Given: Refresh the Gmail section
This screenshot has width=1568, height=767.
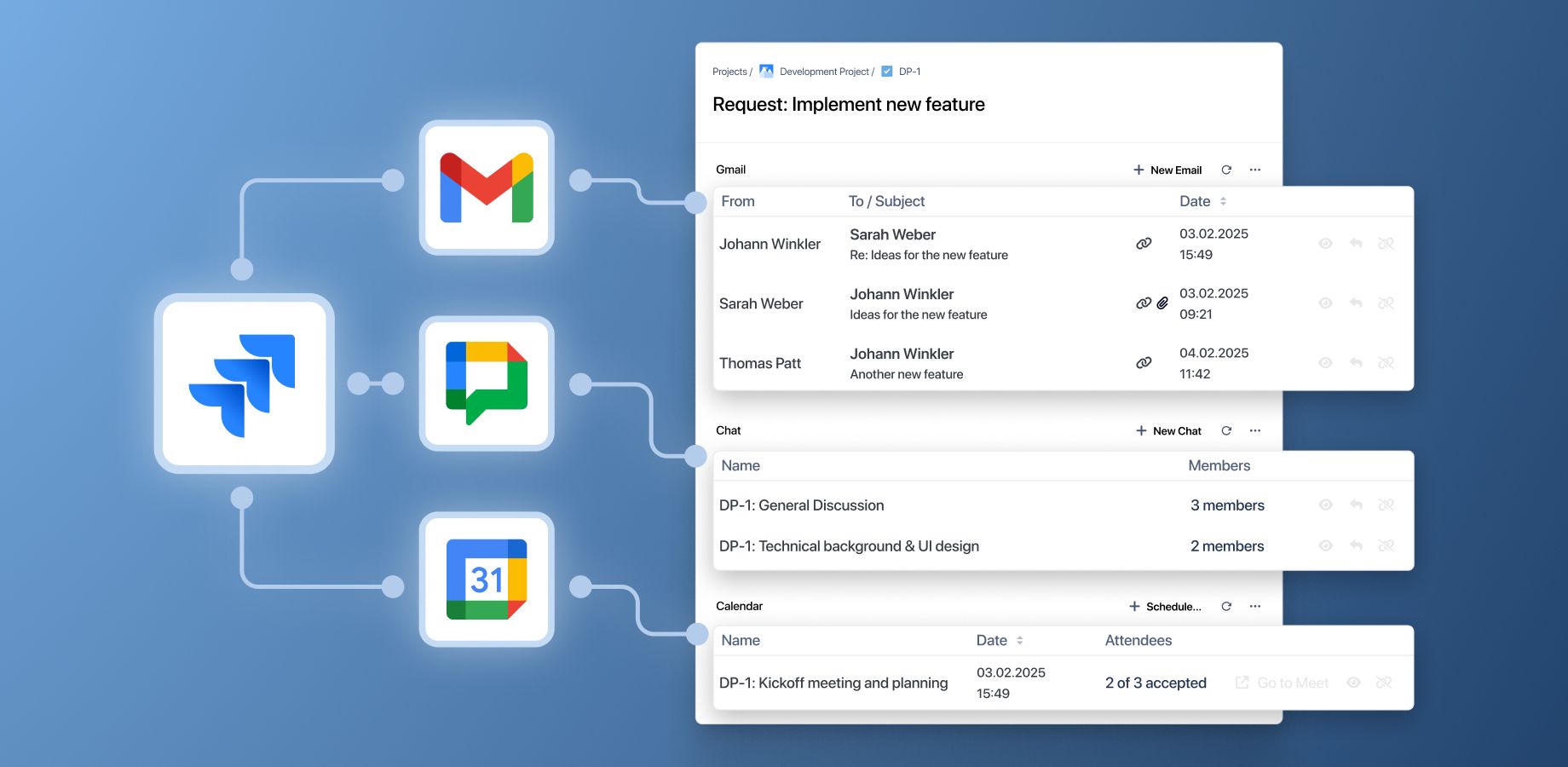Looking at the screenshot, I should [x=1226, y=170].
